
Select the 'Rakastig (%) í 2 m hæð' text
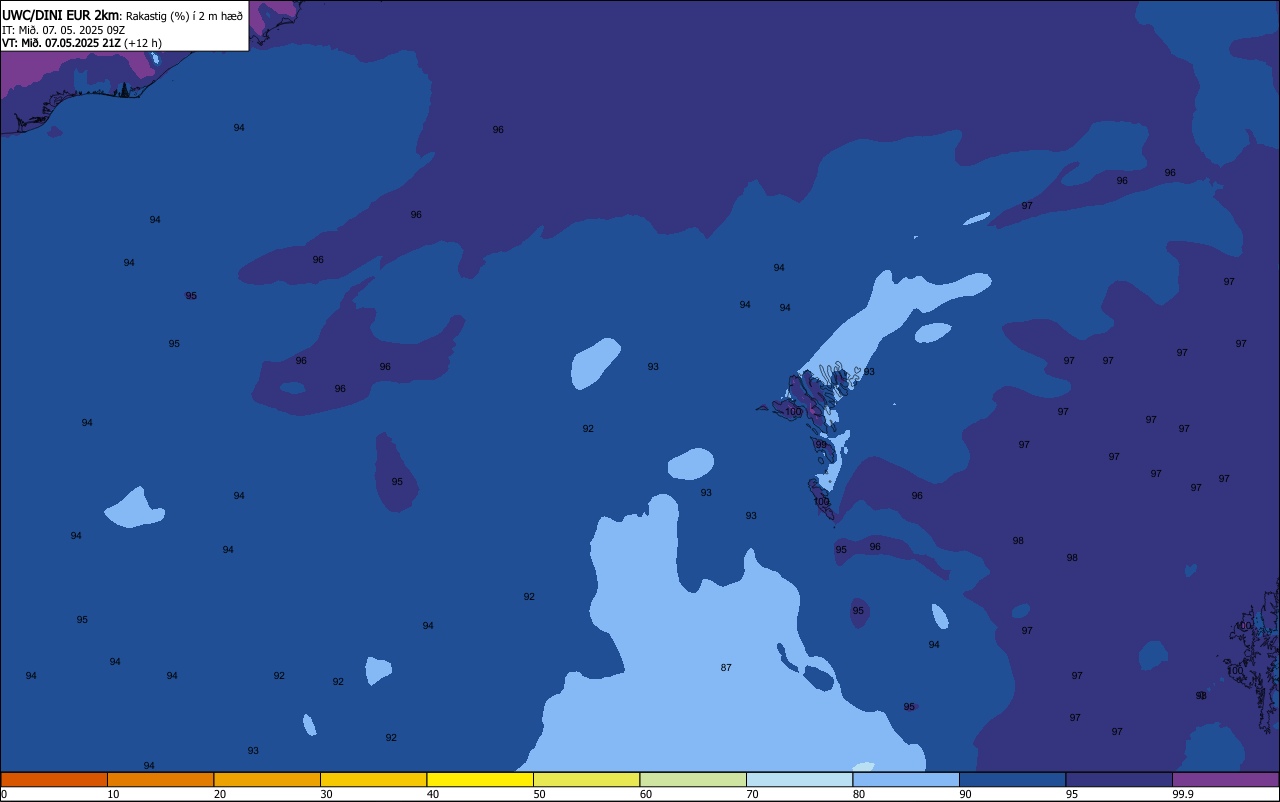pyautogui.click(x=184, y=16)
